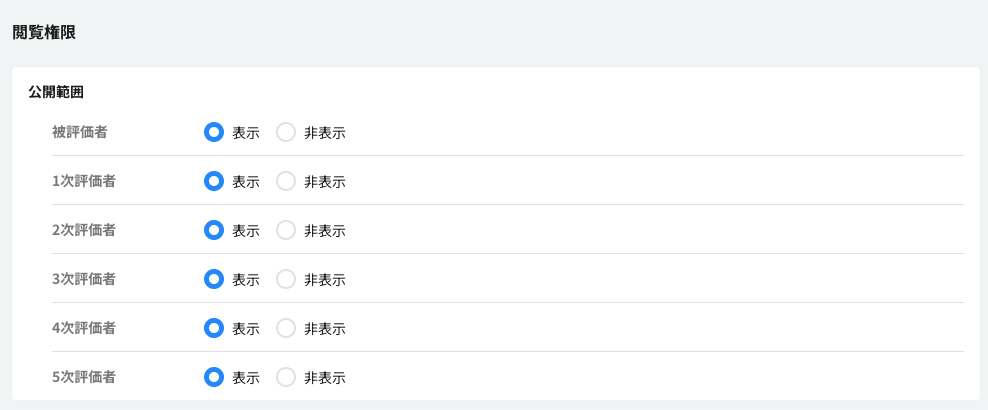The image size is (988, 410).
Task: Select 表示 for 被評価者
Action: [213, 132]
